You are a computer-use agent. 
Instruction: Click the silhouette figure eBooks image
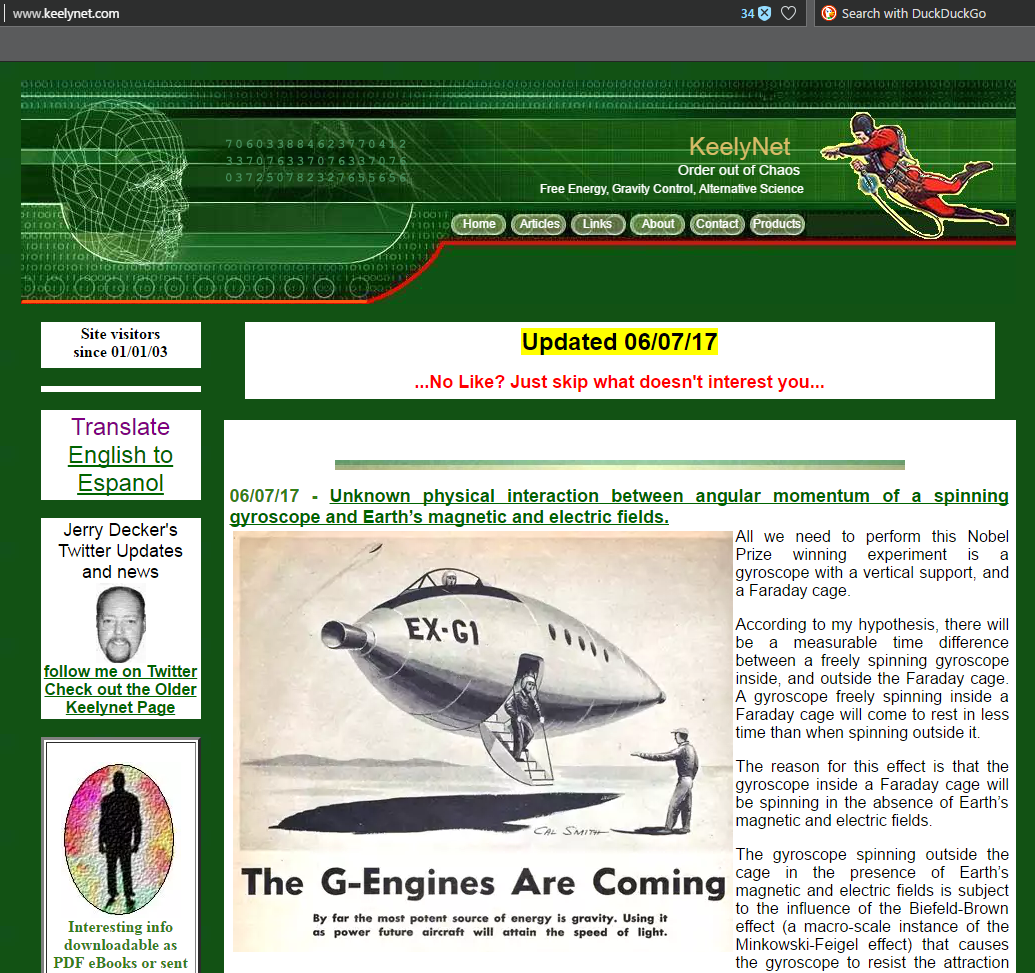(x=119, y=839)
